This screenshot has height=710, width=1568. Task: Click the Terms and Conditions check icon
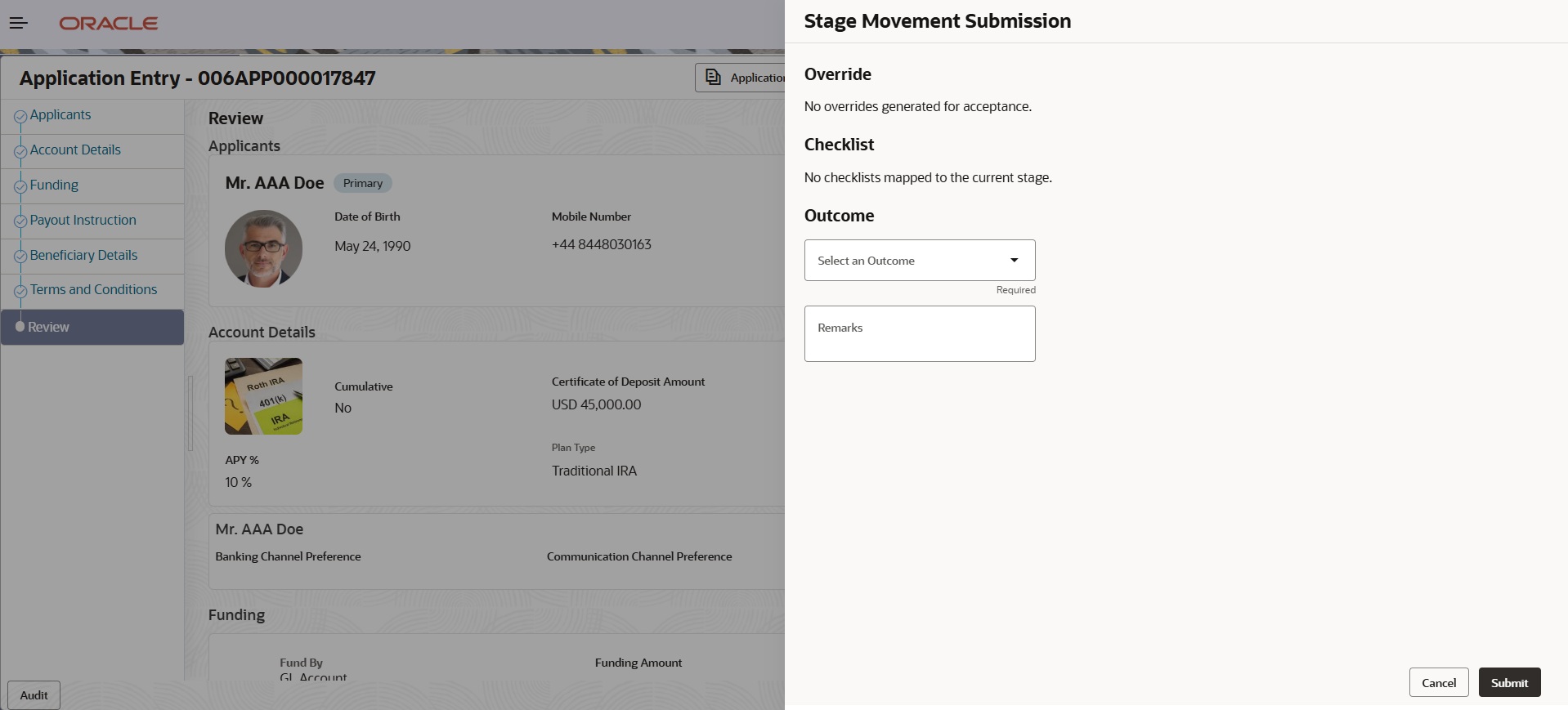point(20,292)
